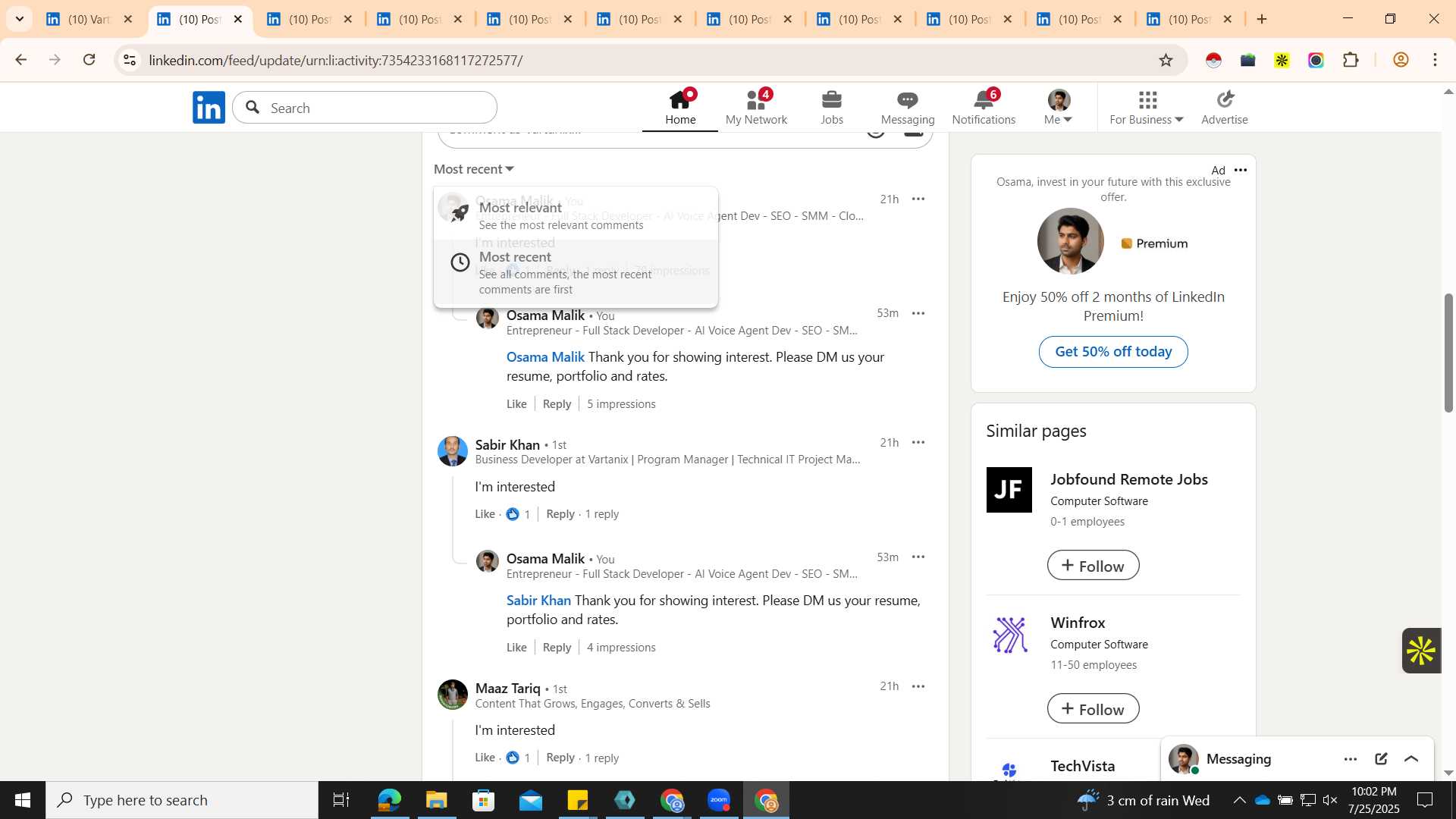The width and height of the screenshot is (1456, 819).
Task: Select the Most recent sort option
Action: coord(576,272)
